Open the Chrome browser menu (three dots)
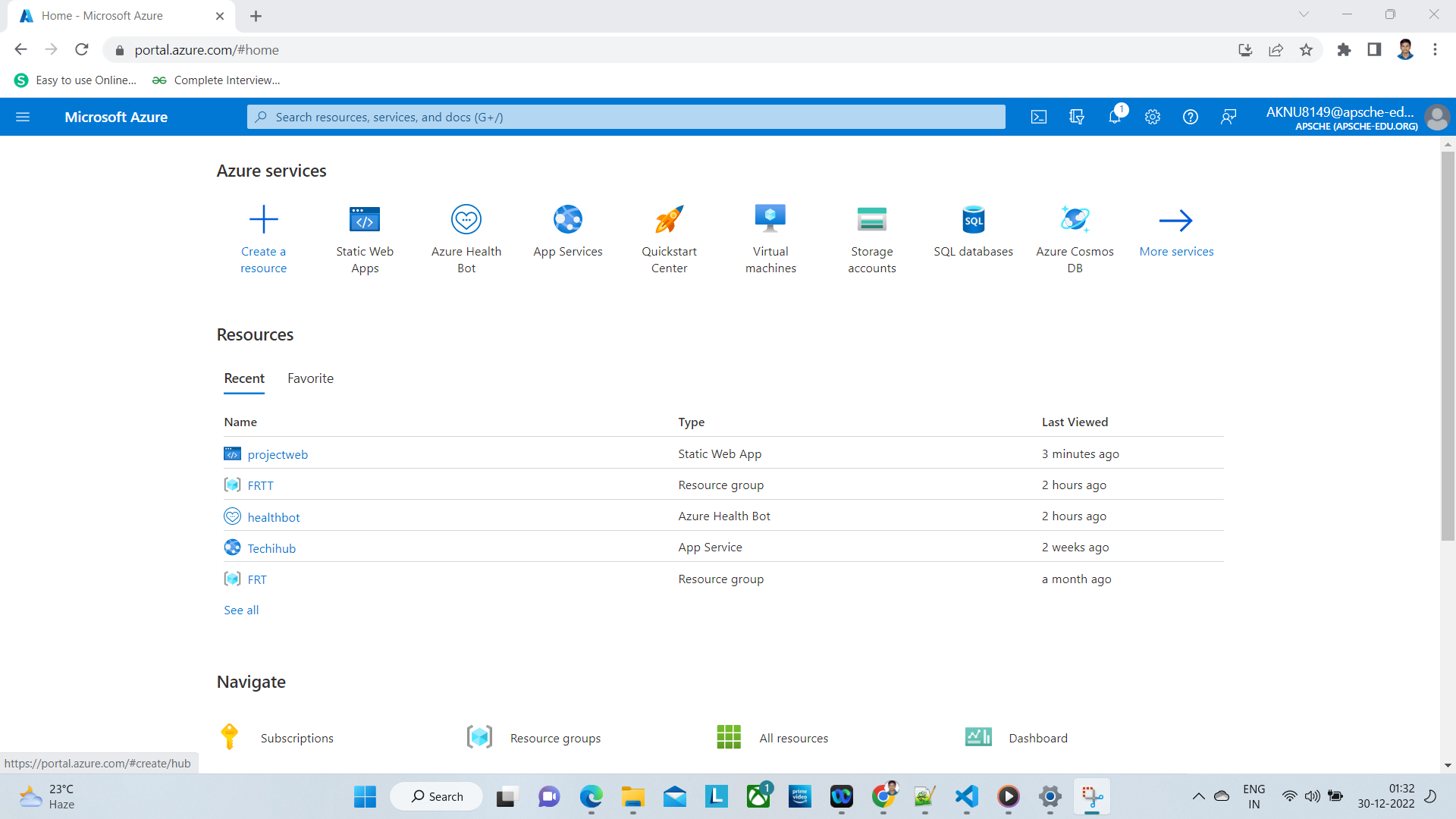 pos(1435,49)
